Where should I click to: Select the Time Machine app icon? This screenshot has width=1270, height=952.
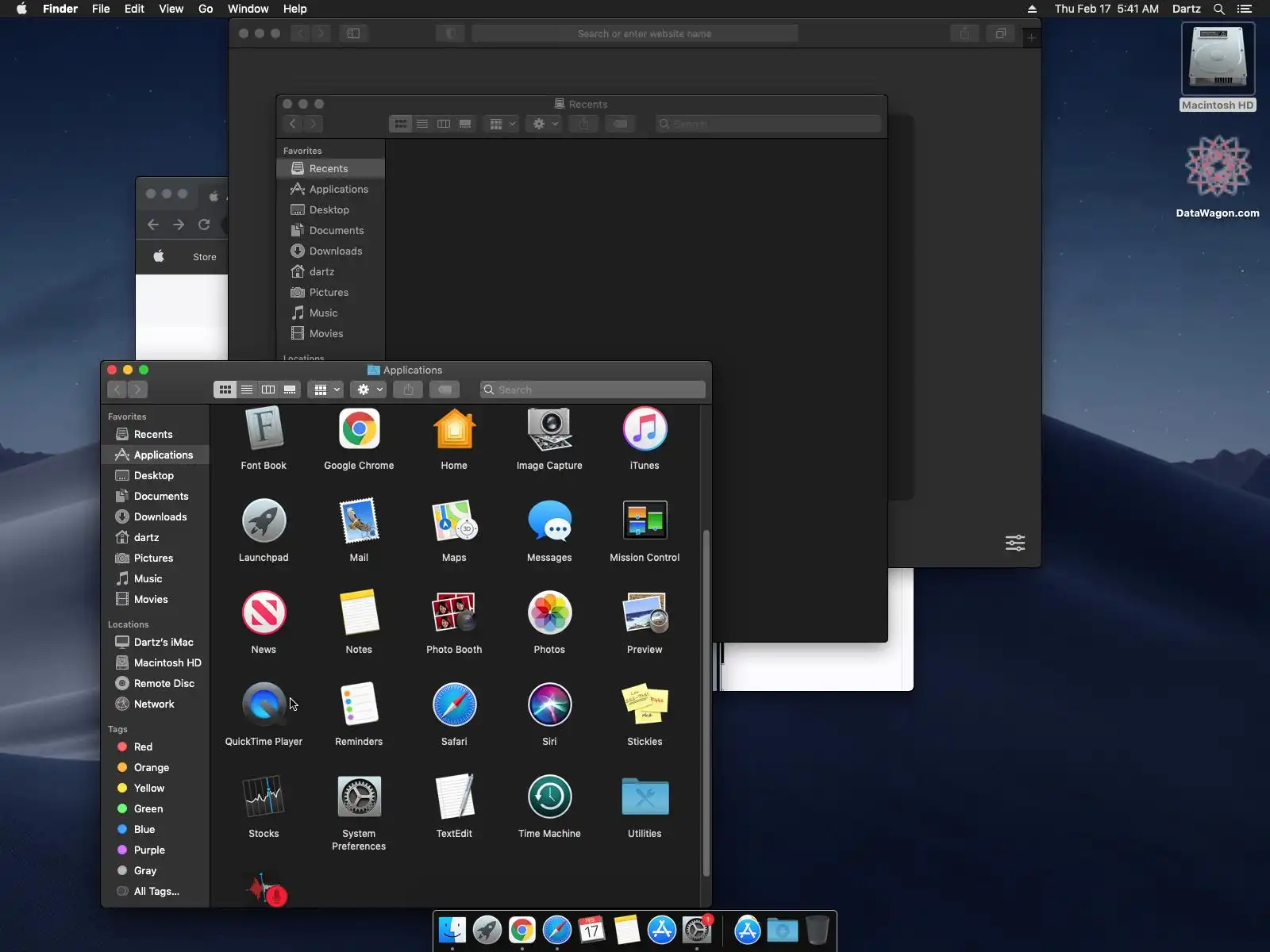(549, 797)
